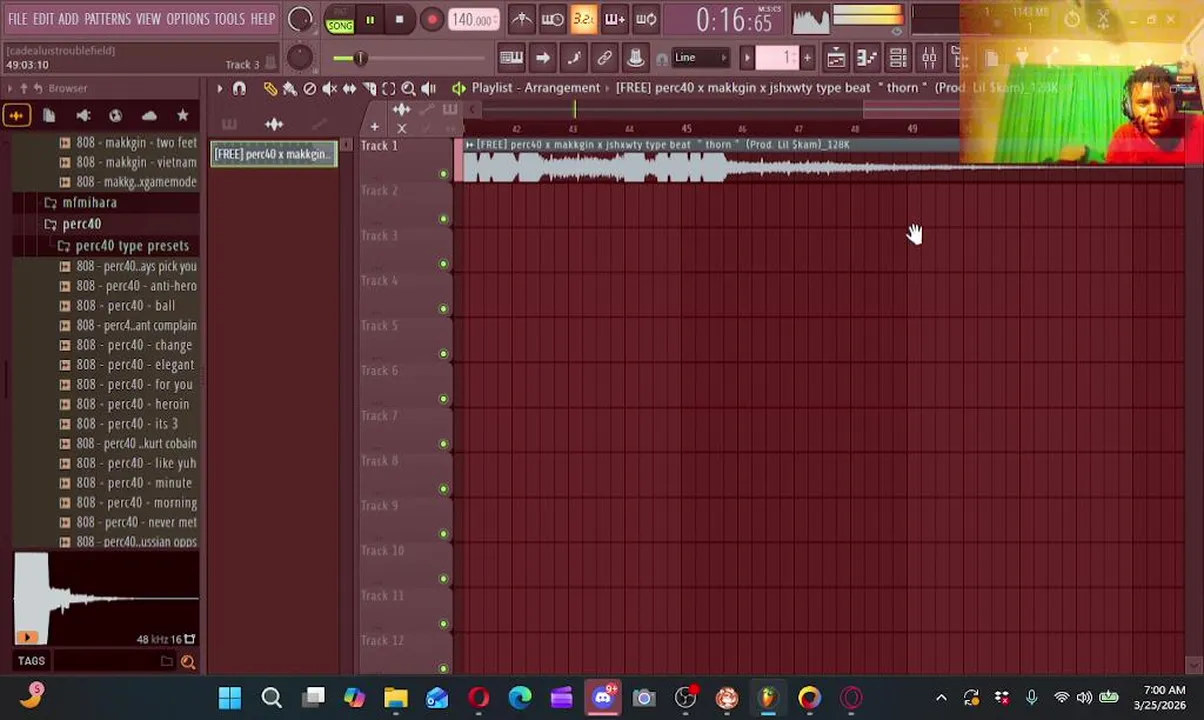Open the FILE menu
The image size is (1204, 720).
18,19
